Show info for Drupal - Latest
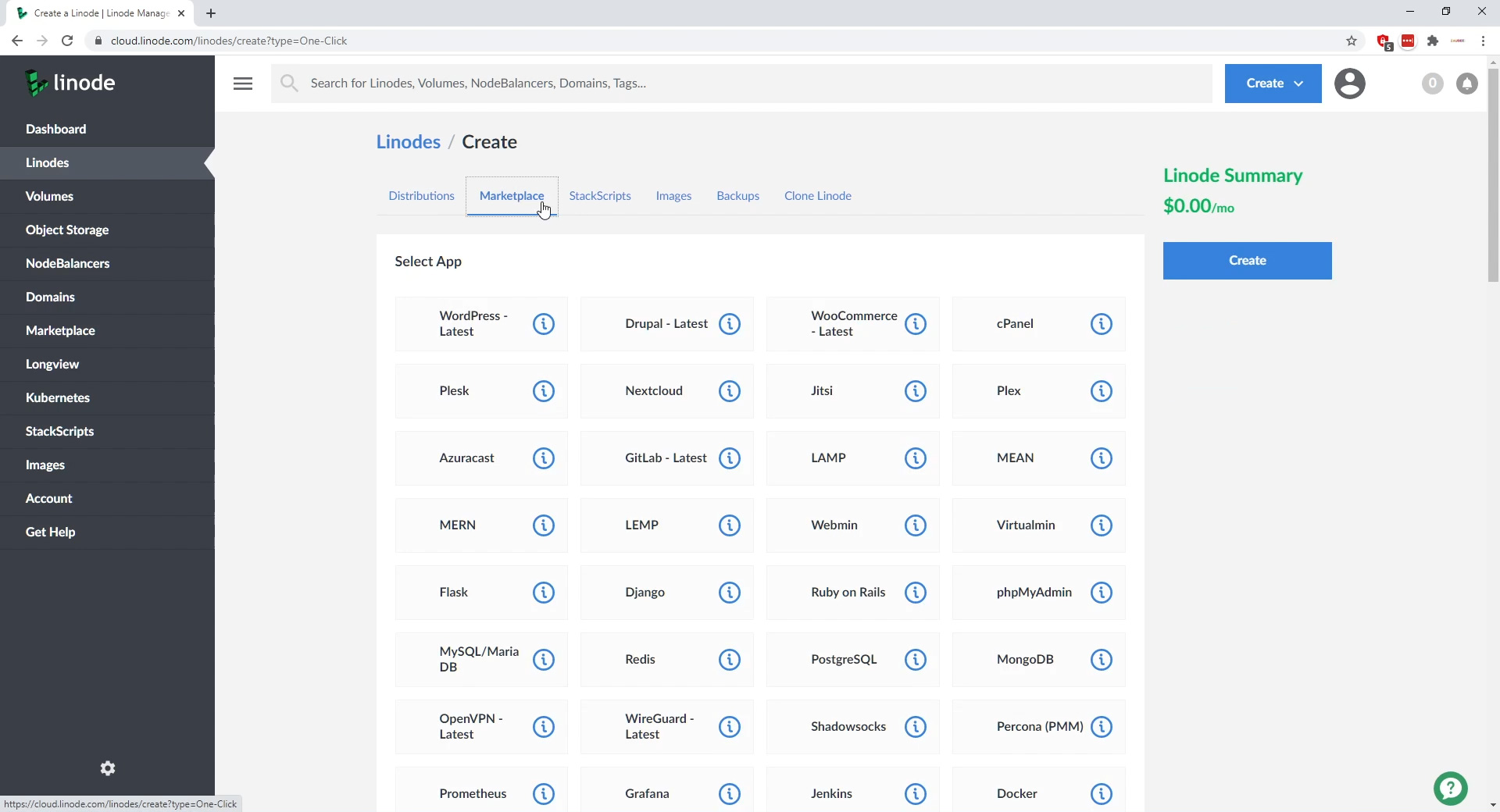Image resolution: width=1500 pixels, height=812 pixels. (x=730, y=324)
